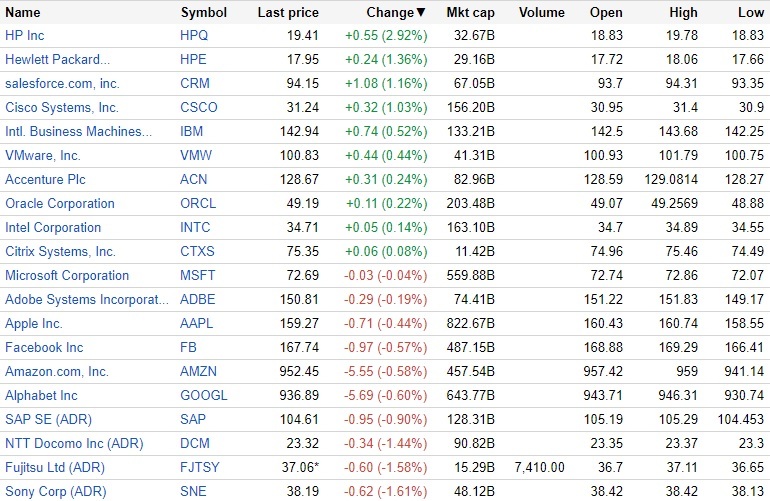Image resolution: width=770 pixels, height=501 pixels.
Task: Open the Sony Corp (ADR) link
Action: coord(54,491)
